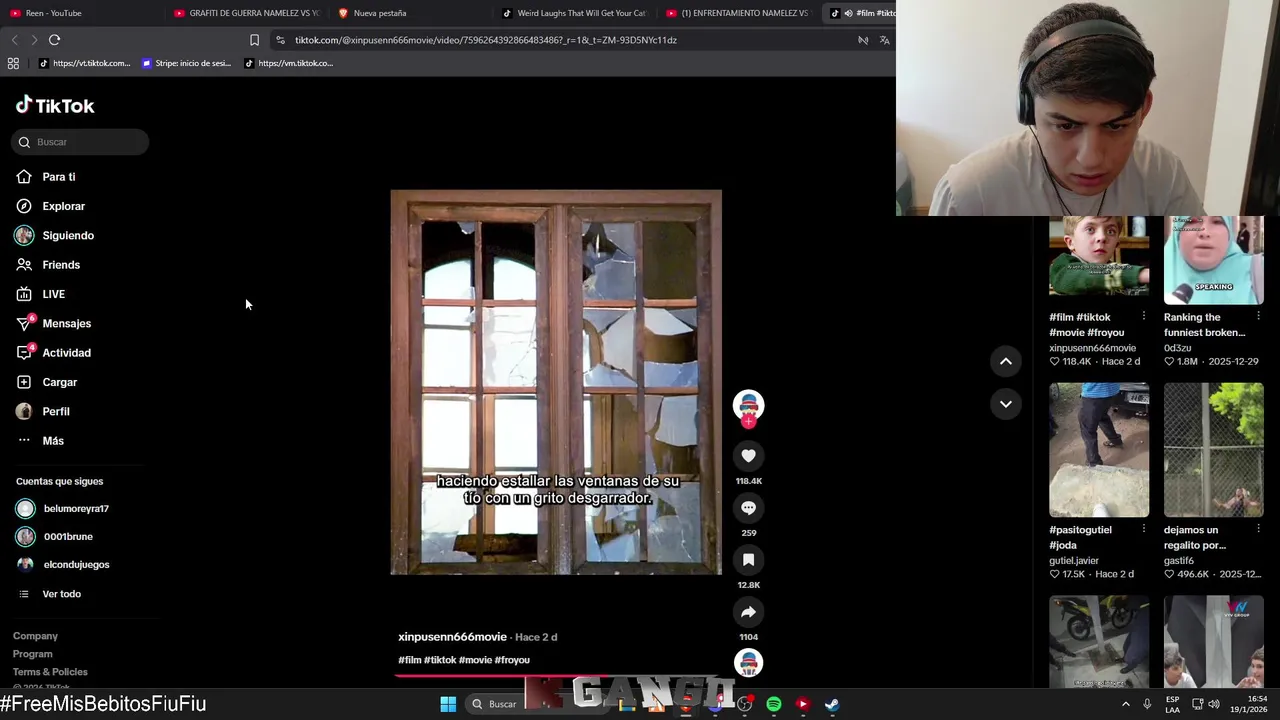This screenshot has height=720, width=1280.
Task: Open the #pasitogutiel recommended video thumbnail
Action: coord(1099,450)
